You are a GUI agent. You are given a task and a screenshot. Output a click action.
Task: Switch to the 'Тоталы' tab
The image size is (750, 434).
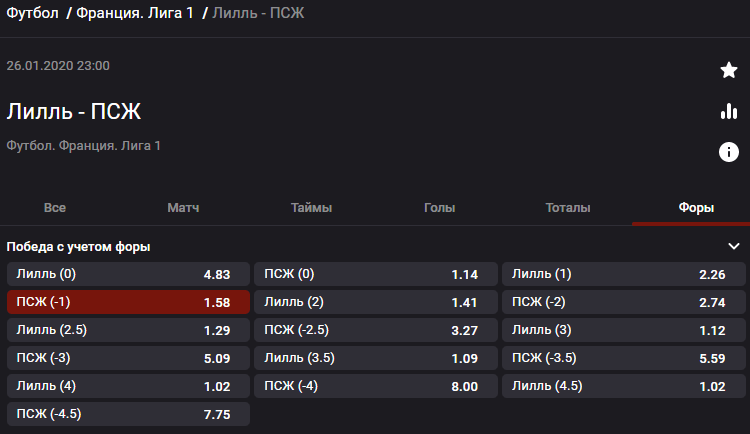[x=568, y=208]
